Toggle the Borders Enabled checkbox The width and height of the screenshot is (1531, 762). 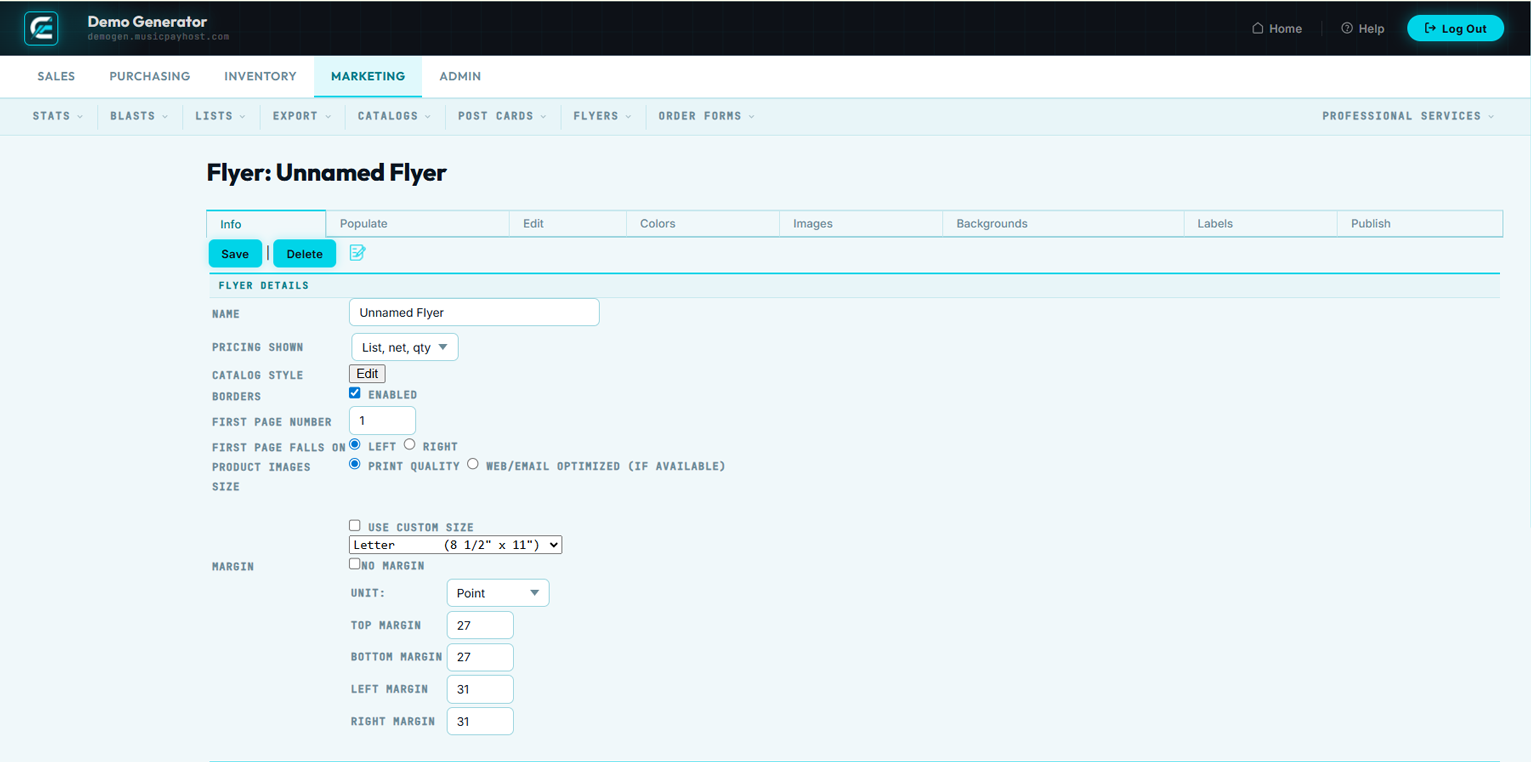pos(355,393)
